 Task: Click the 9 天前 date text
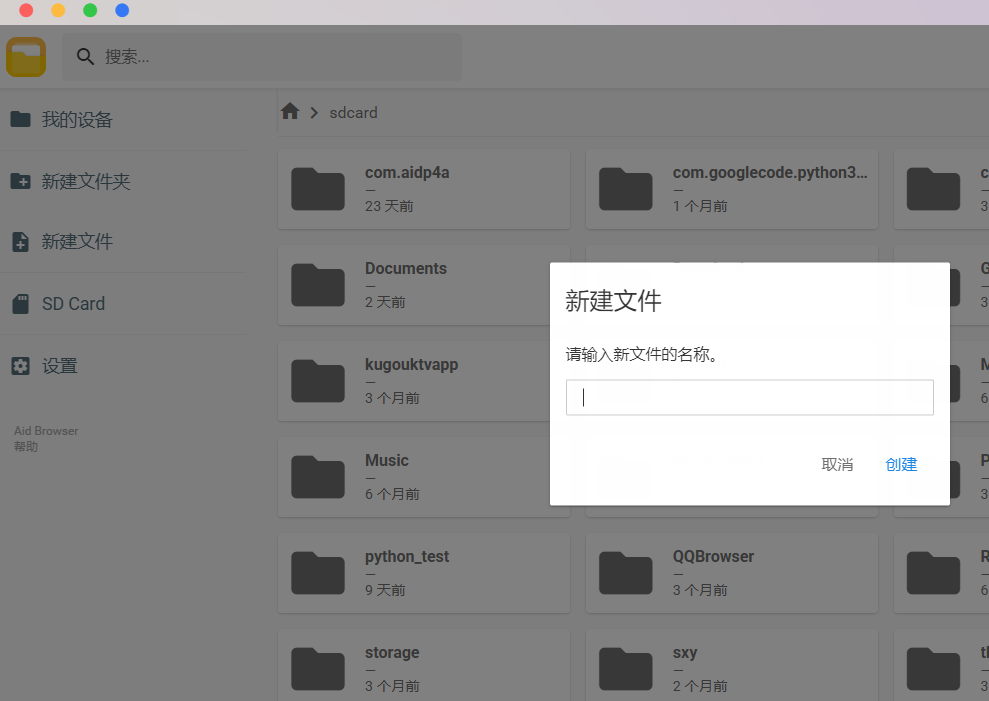[x=385, y=590]
